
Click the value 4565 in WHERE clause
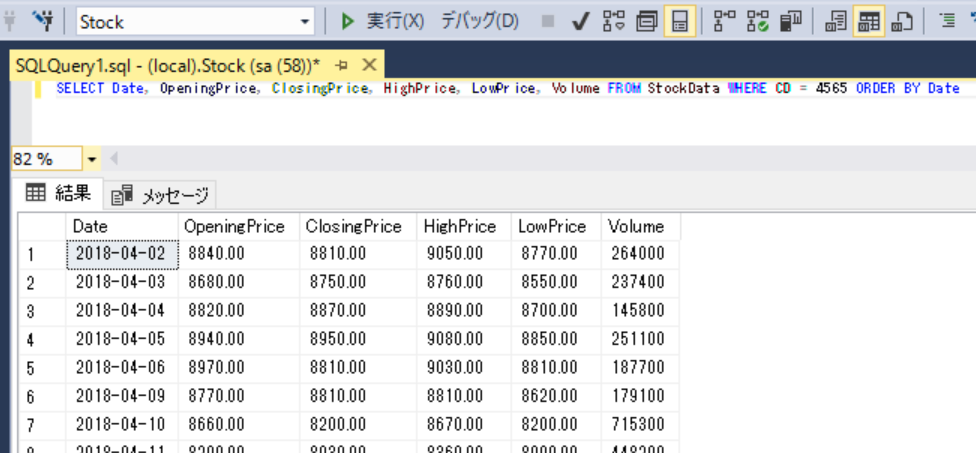(831, 88)
